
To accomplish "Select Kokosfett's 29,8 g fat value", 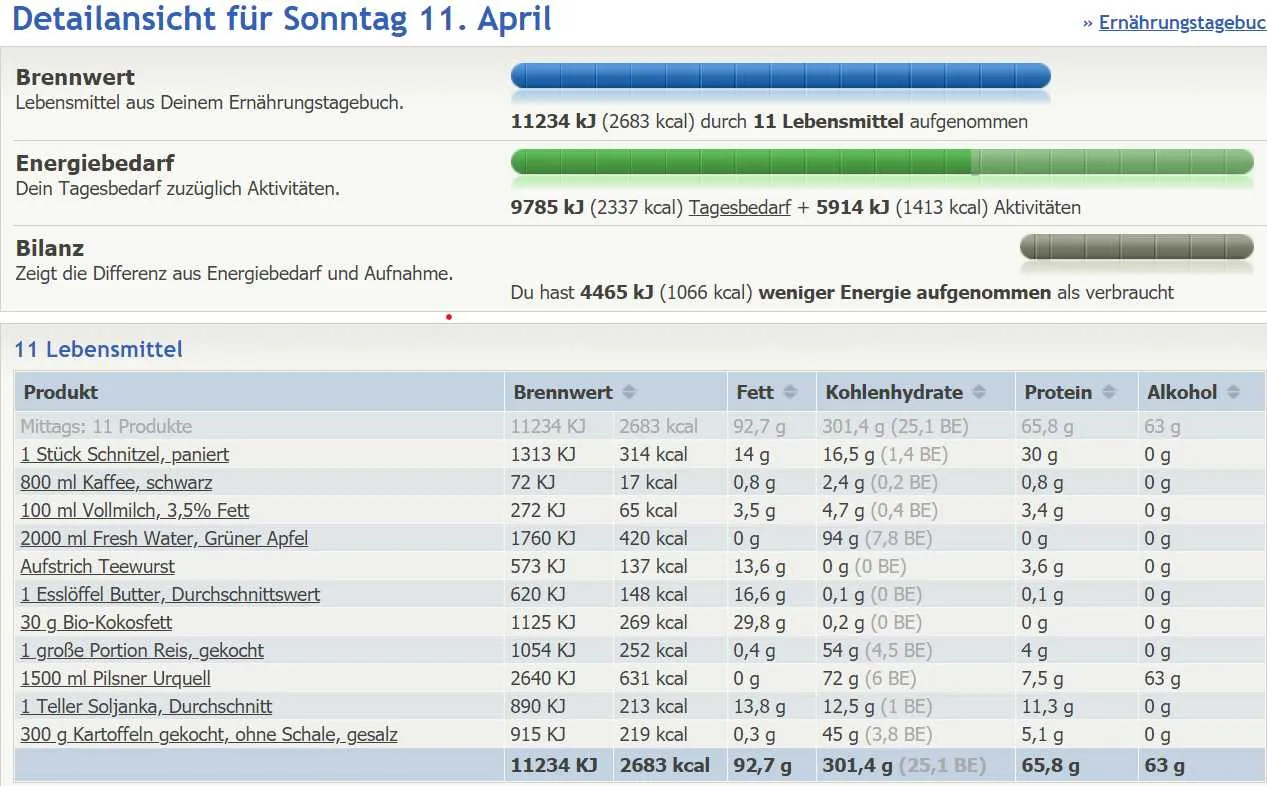I will pos(760,622).
